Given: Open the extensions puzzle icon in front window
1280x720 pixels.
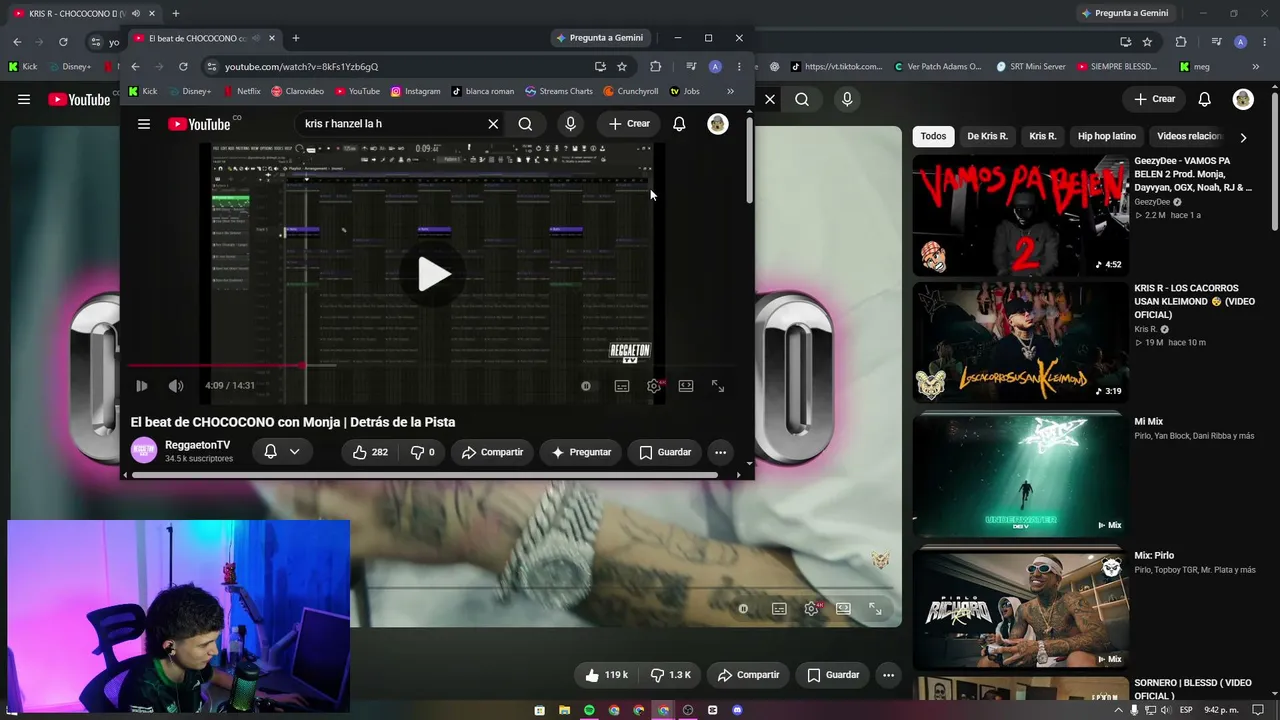Looking at the screenshot, I should [656, 67].
